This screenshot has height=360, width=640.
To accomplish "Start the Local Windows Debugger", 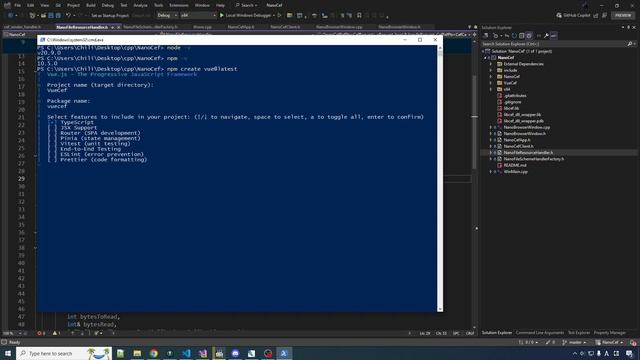I will click(246, 16).
